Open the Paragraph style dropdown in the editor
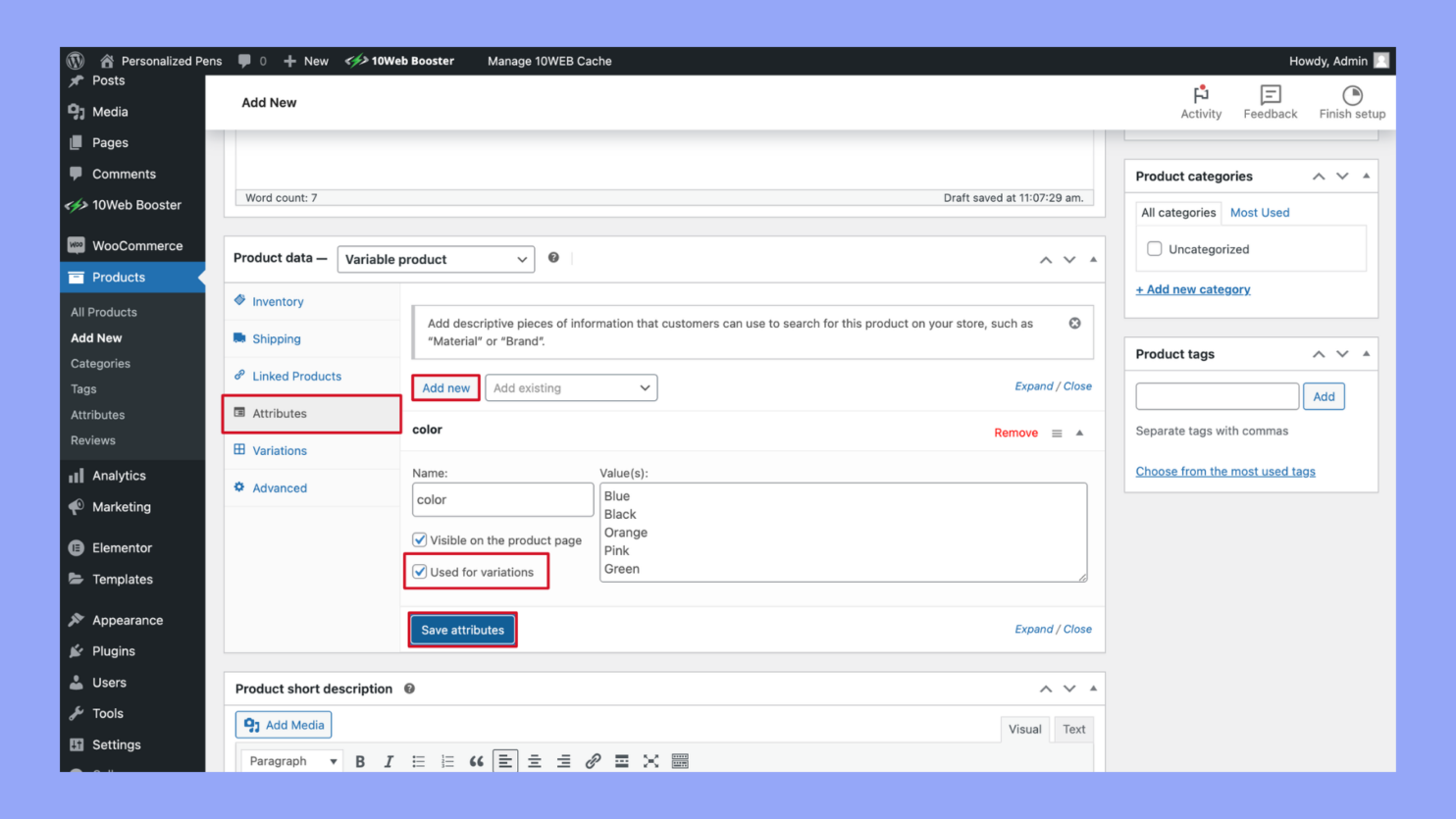 (x=290, y=760)
